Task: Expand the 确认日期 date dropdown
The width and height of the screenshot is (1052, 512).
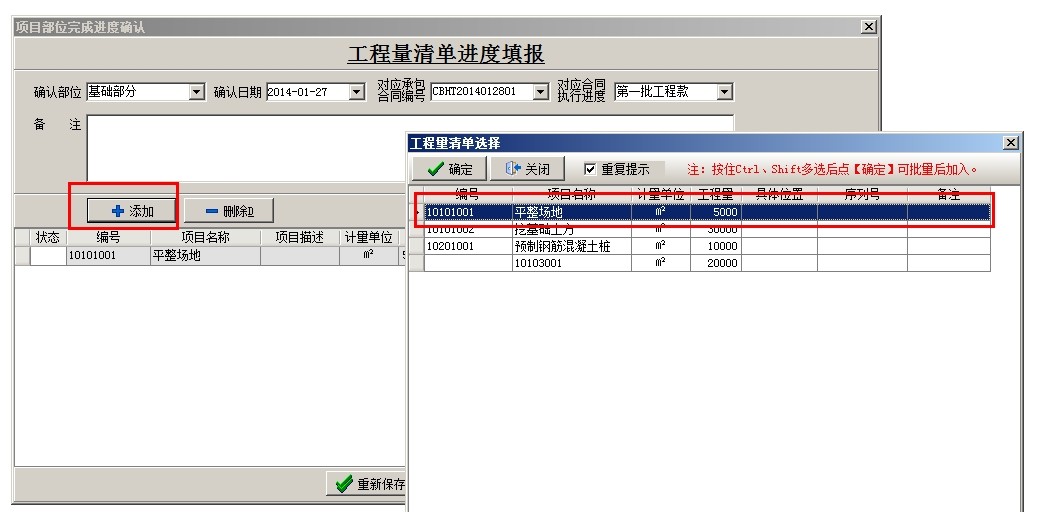Action: tap(356, 92)
